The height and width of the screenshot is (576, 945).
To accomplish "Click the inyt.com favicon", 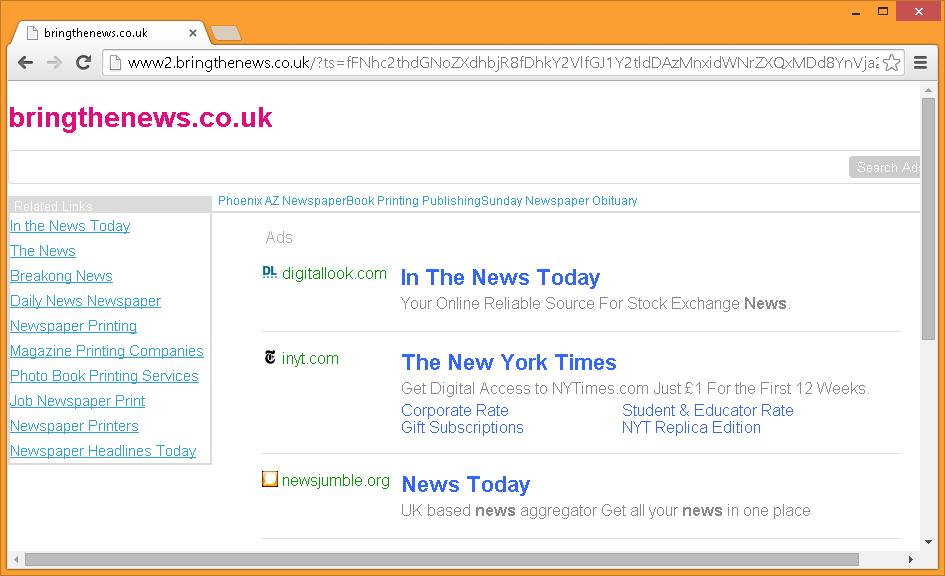I will tap(270, 357).
